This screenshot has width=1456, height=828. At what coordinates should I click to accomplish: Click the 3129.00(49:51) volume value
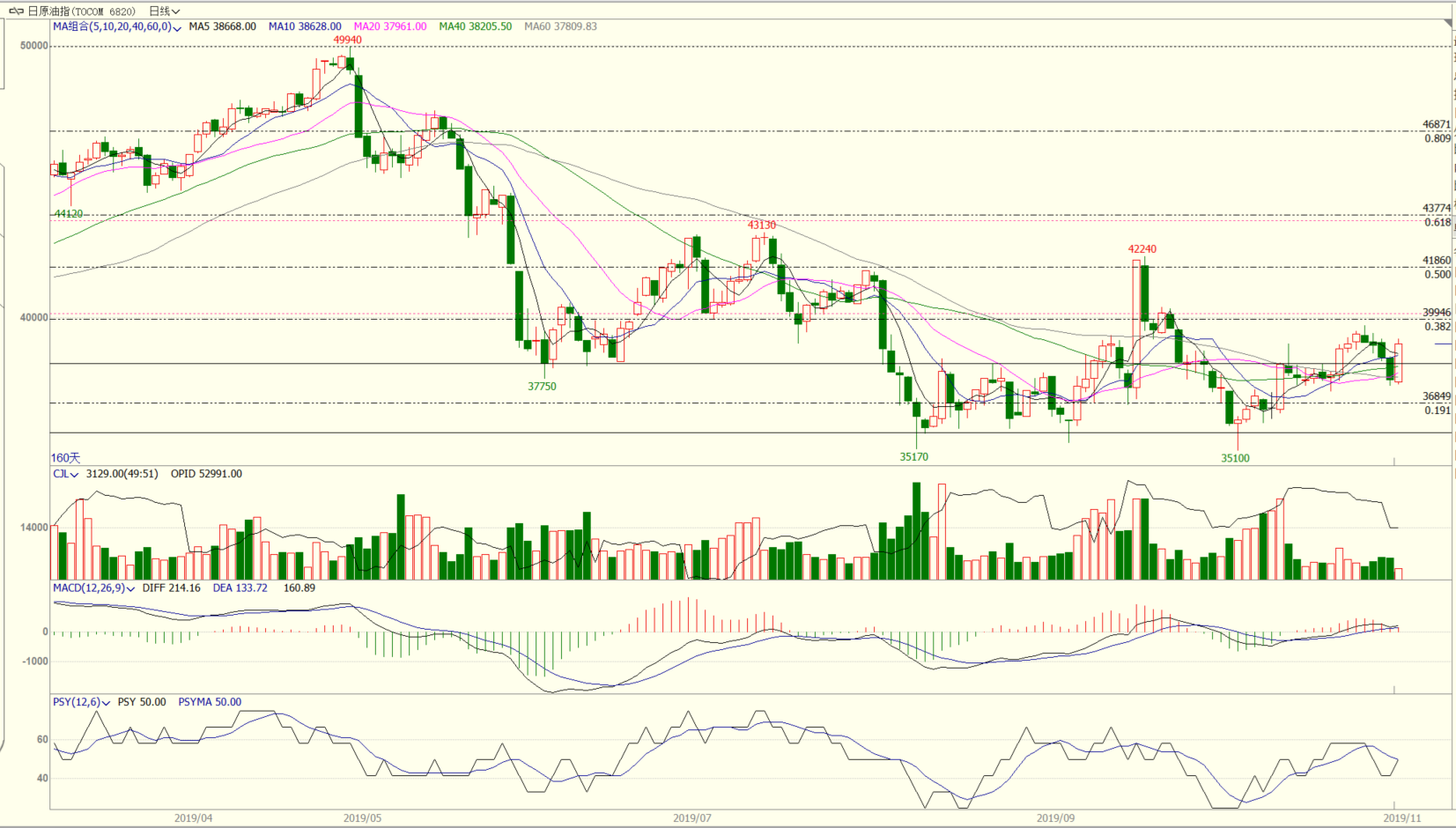[122, 474]
